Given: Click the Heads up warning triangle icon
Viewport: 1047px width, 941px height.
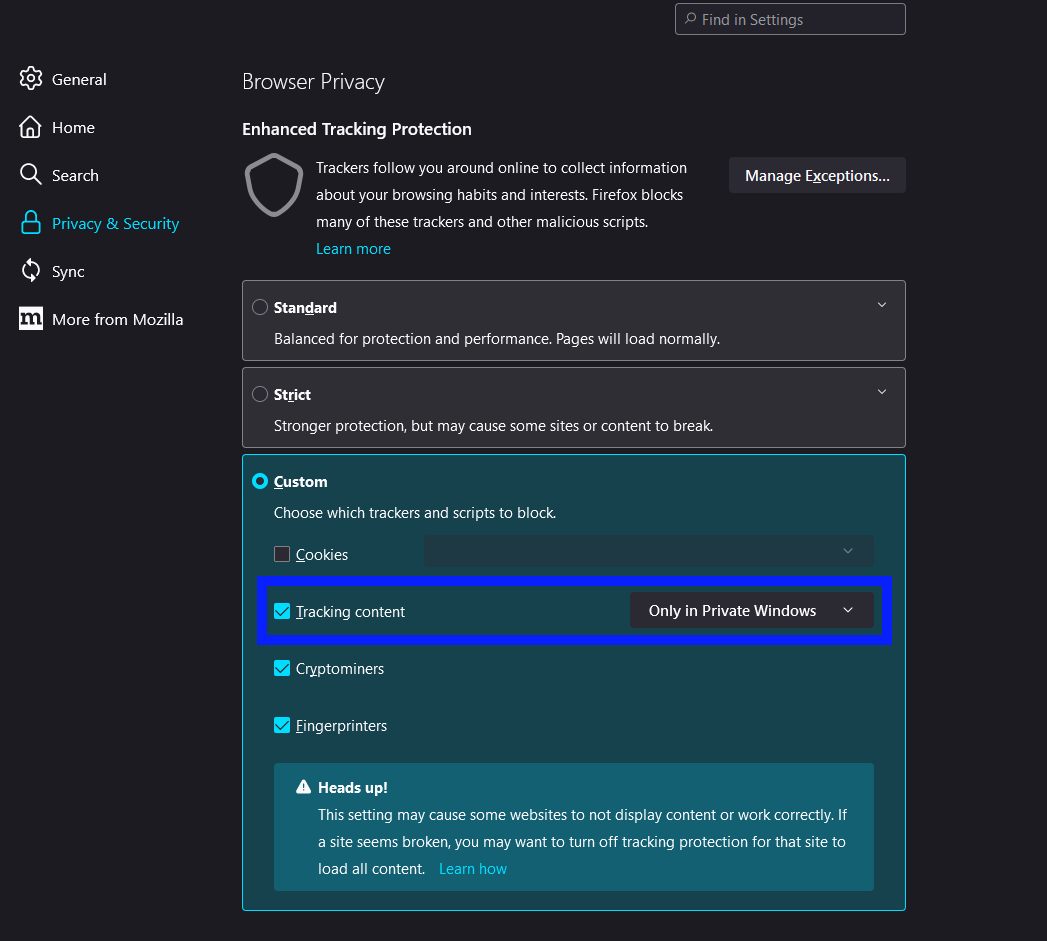Looking at the screenshot, I should [304, 788].
